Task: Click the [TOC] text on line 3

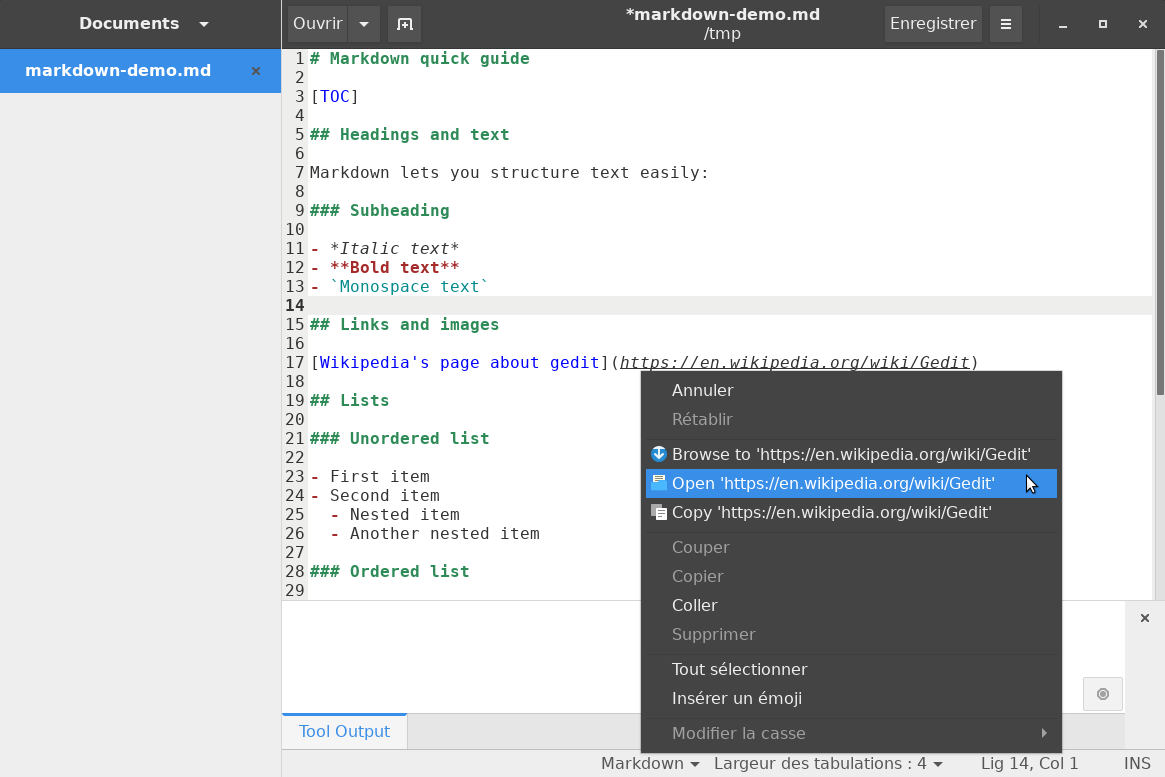Action: (x=334, y=97)
